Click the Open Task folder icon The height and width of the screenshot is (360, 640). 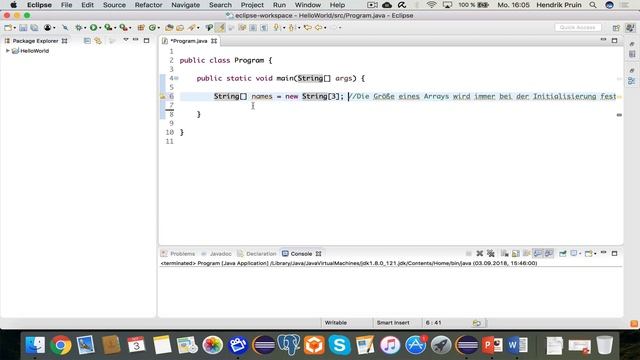tap(180, 28)
